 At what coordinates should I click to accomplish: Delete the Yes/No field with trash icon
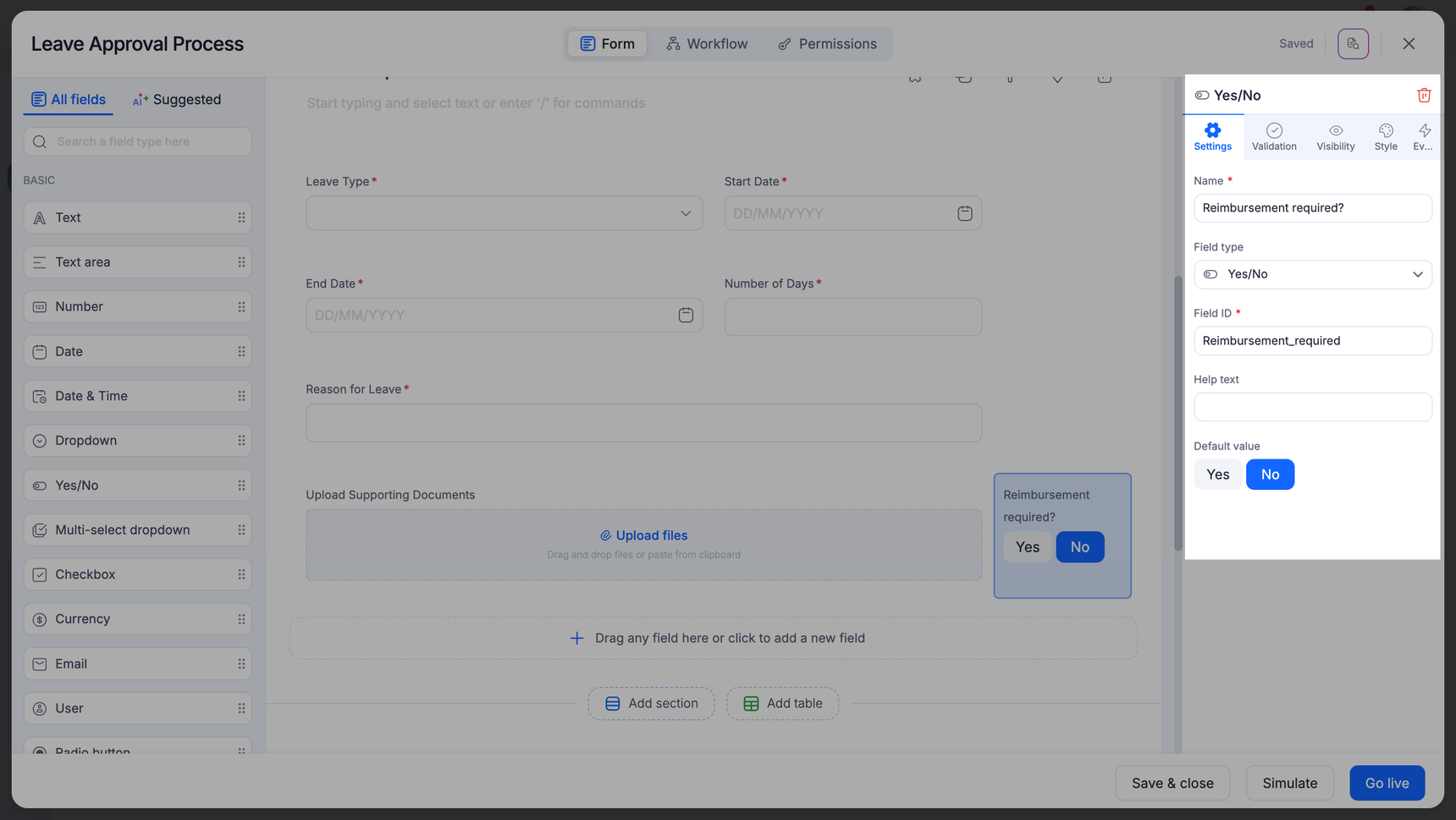click(1424, 96)
